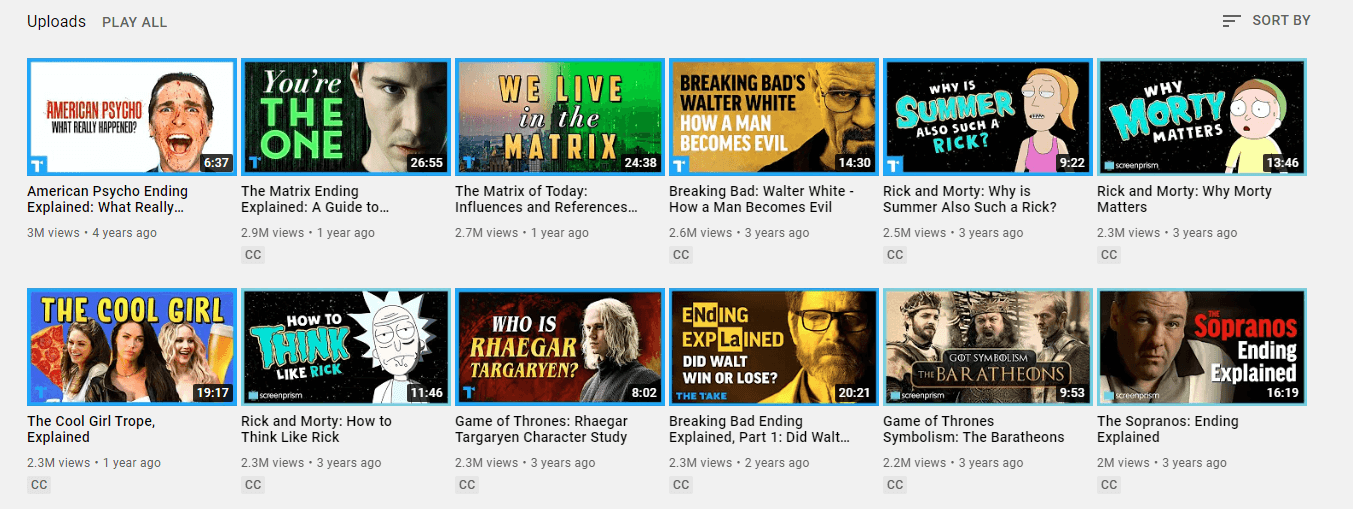The image size is (1353, 509).
Task: Click CC badge under The Sopranos: Ending Explained
Action: (x=1109, y=485)
